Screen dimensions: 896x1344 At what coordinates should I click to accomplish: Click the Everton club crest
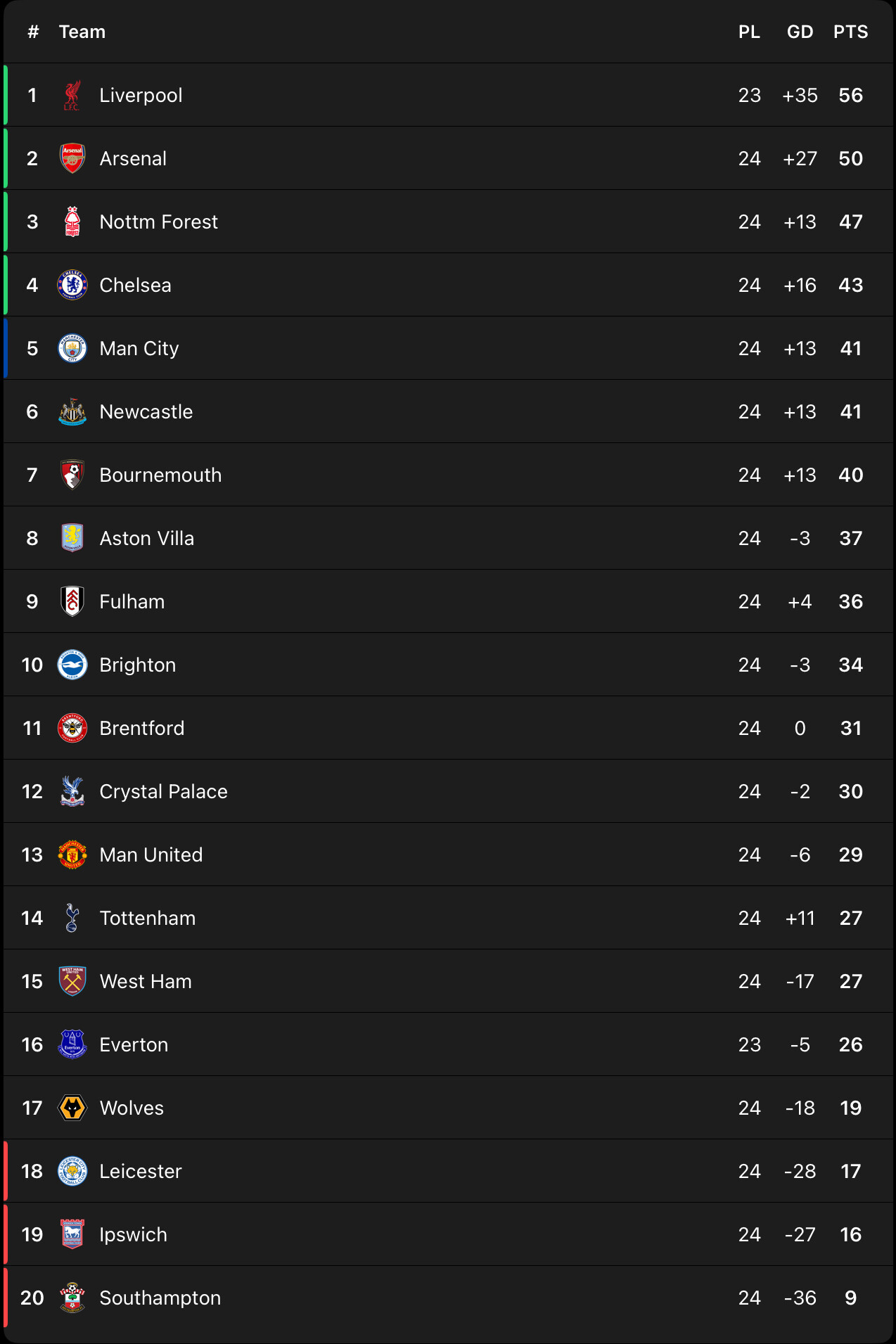click(72, 1045)
